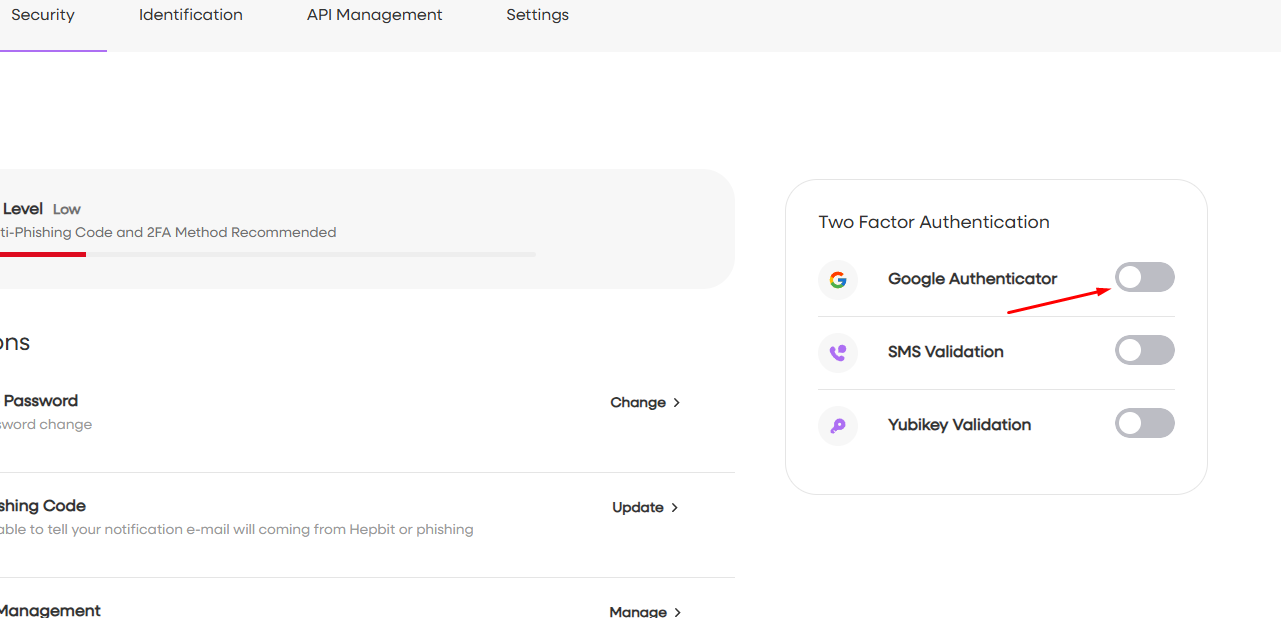Viewport: 1281px width, 618px height.
Task: Select the Security tab
Action: [x=43, y=15]
